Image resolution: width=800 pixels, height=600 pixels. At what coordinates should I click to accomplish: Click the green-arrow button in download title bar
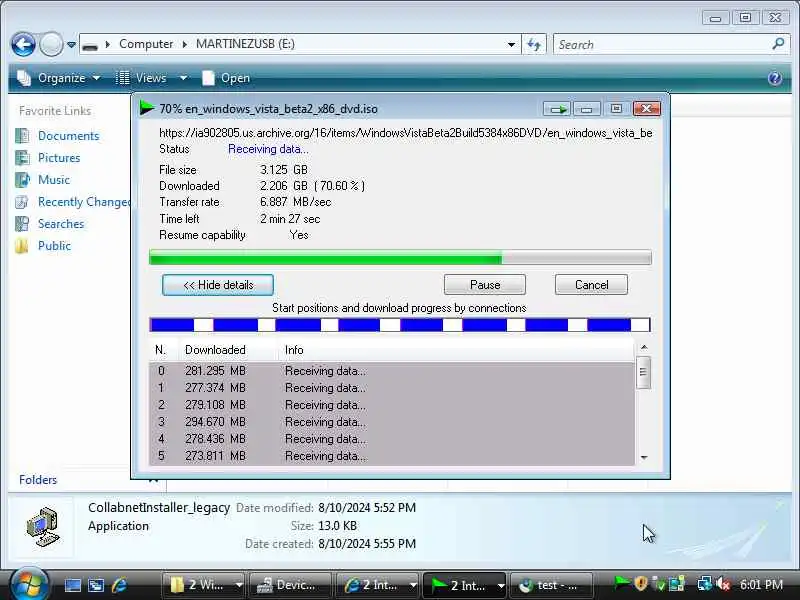click(558, 109)
